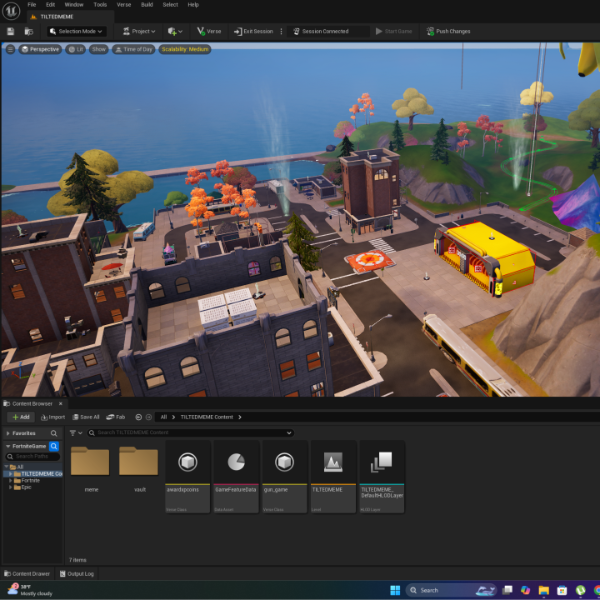Select the GameFeatureData asset

[x=236, y=477]
